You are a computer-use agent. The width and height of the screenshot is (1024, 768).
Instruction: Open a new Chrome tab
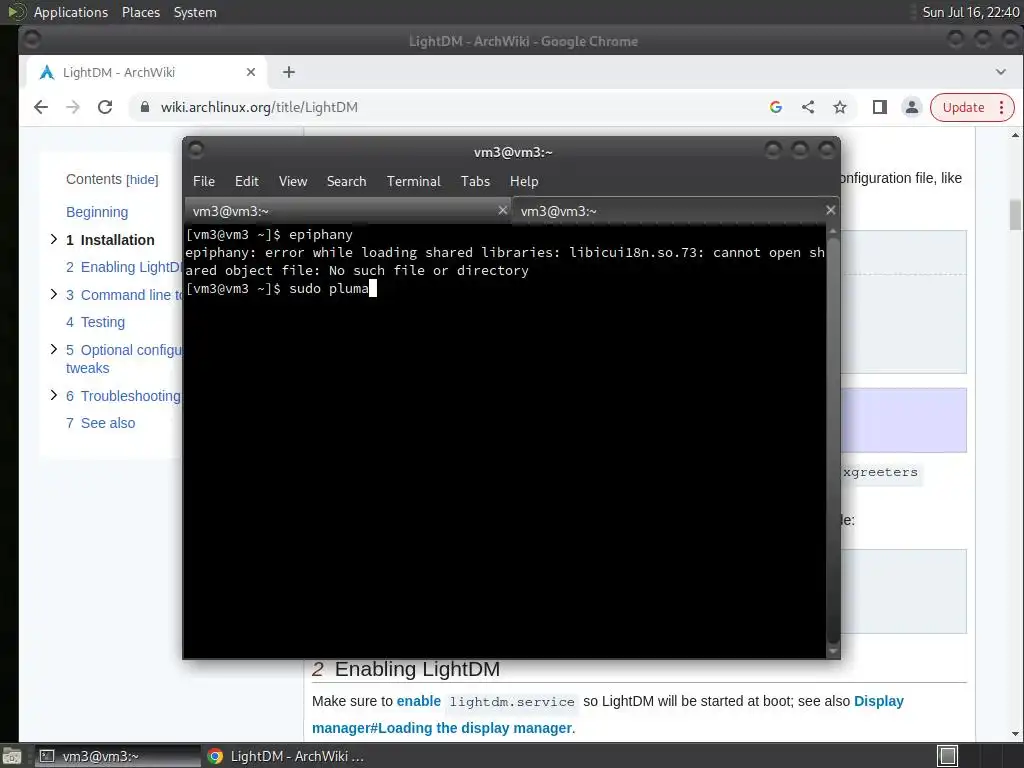(x=289, y=72)
